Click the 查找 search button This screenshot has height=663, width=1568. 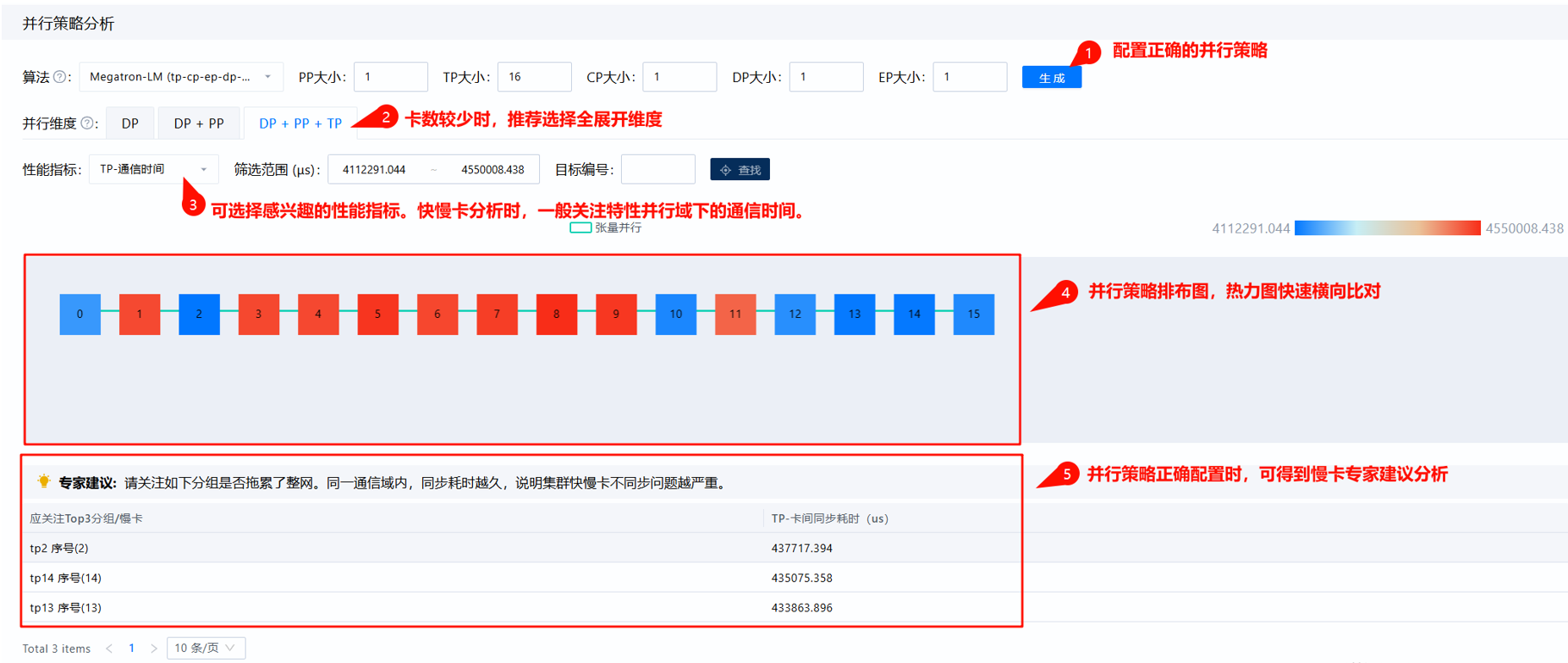[740, 170]
